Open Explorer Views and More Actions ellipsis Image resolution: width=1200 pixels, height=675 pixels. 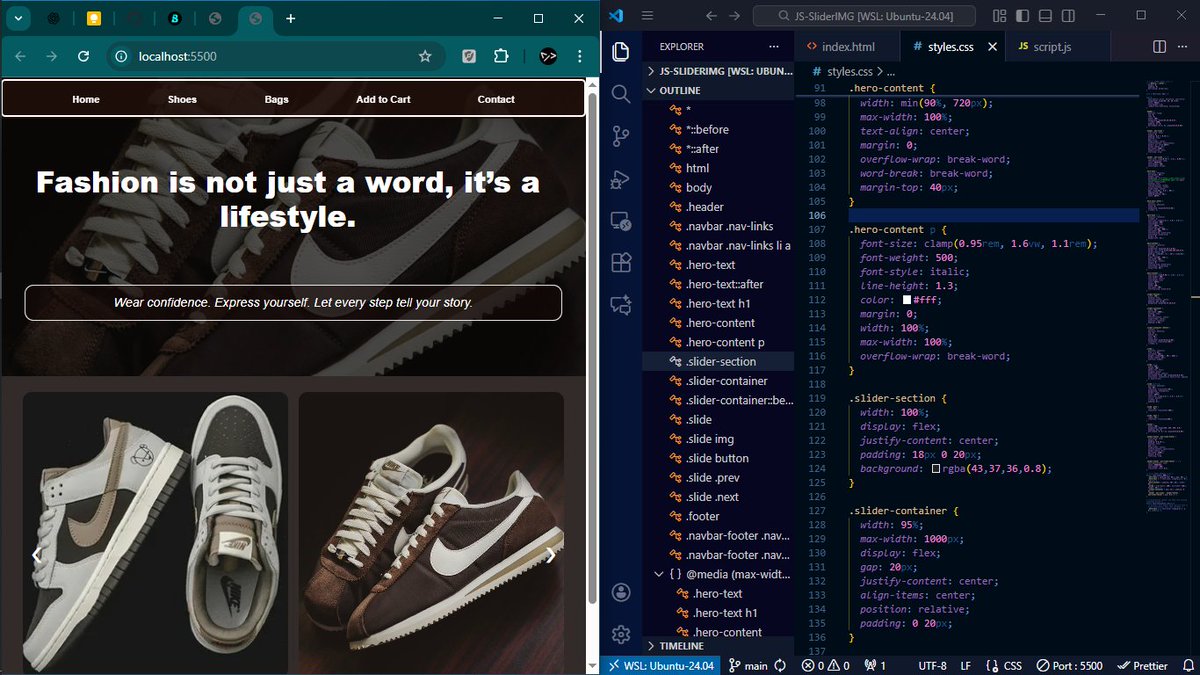pyautogui.click(x=774, y=46)
